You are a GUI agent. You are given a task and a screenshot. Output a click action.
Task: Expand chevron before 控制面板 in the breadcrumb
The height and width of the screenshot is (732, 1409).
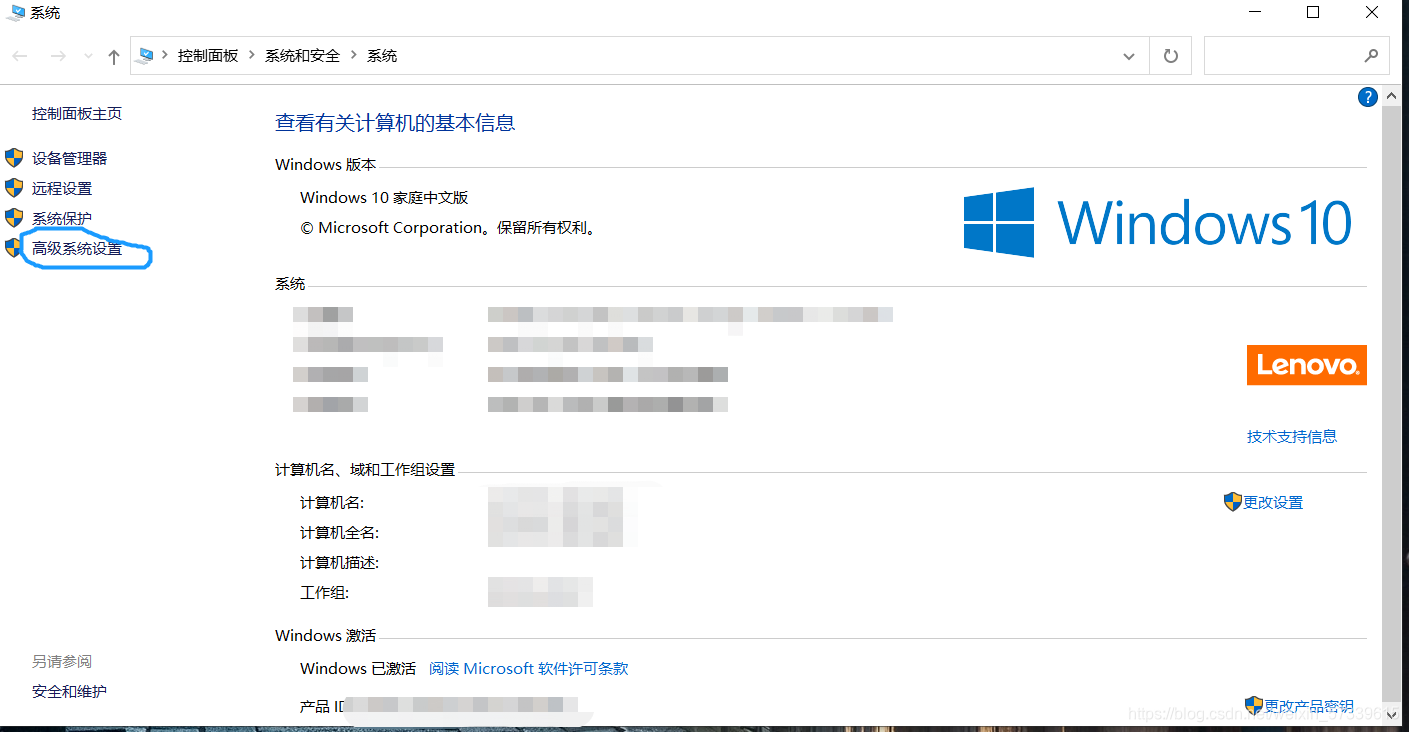pos(165,56)
